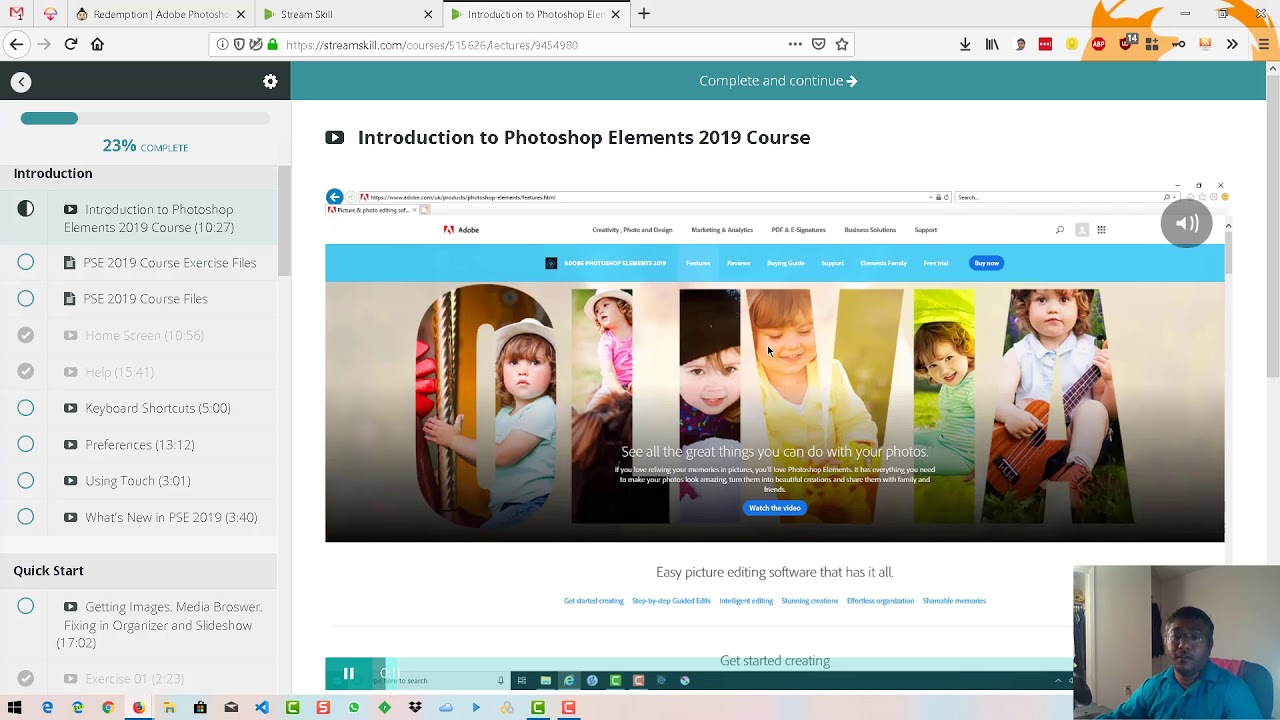
Task: Open Dropbox from the taskbar
Action: tap(415, 707)
